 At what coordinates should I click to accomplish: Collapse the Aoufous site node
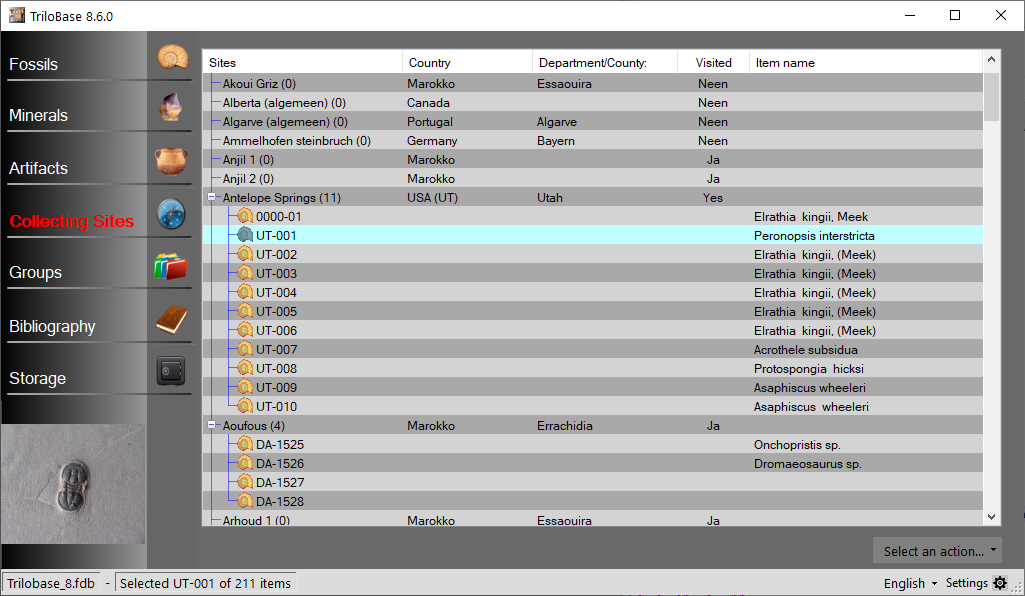point(211,425)
